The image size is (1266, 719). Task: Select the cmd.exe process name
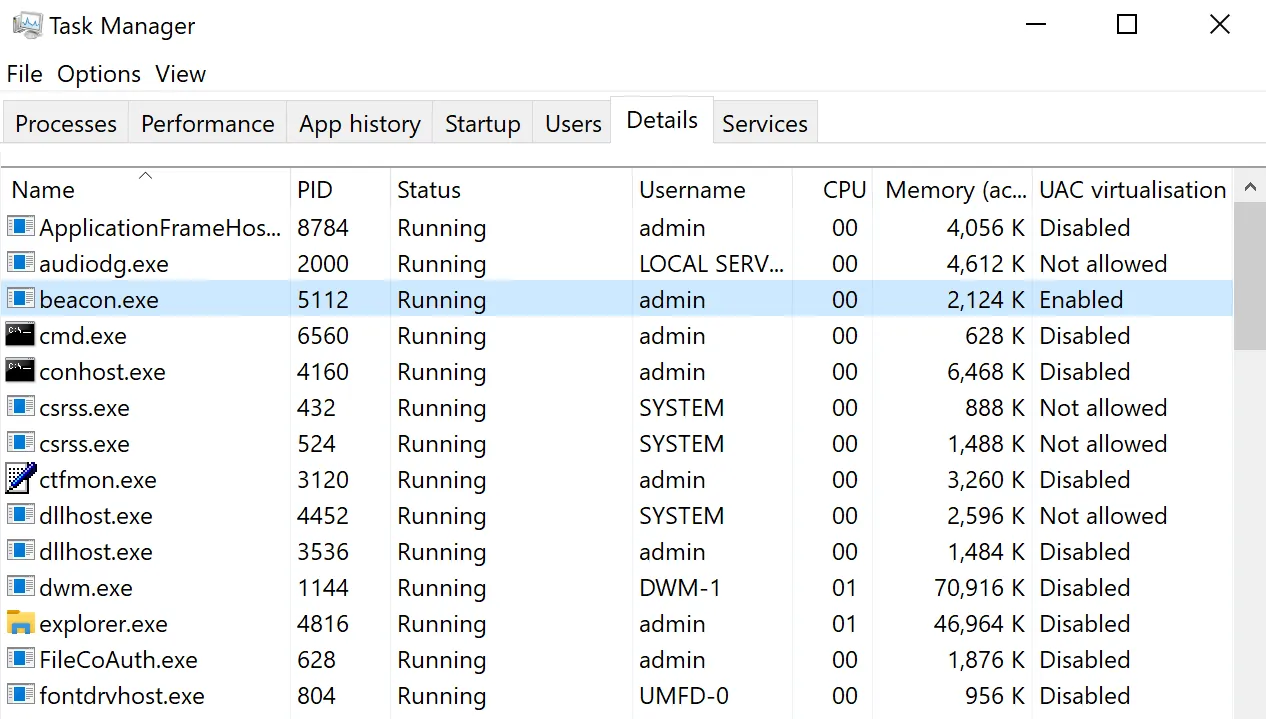83,335
